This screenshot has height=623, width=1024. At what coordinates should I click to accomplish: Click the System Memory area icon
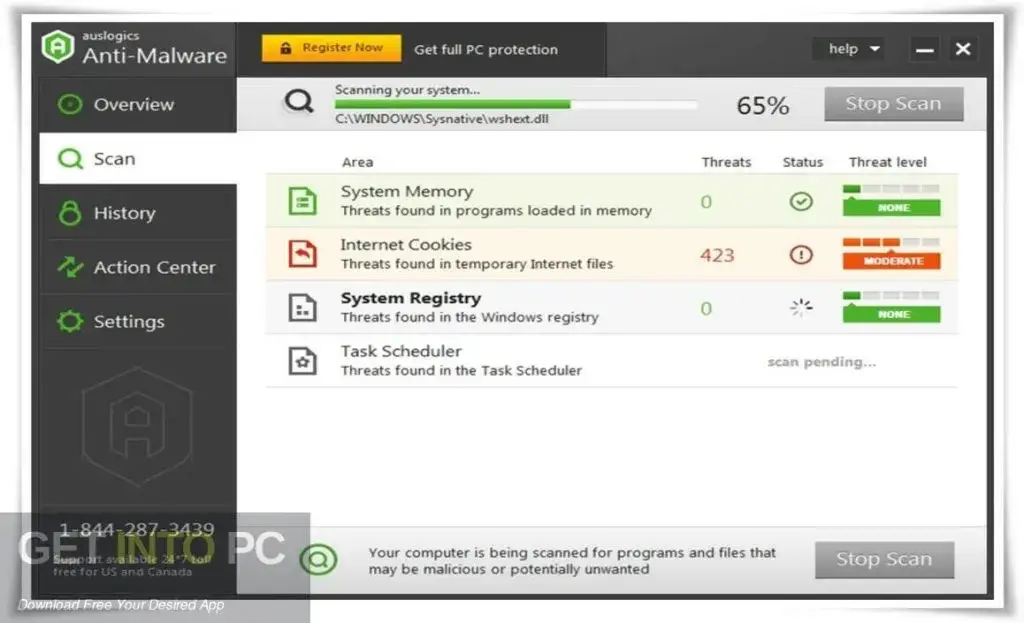[303, 201]
